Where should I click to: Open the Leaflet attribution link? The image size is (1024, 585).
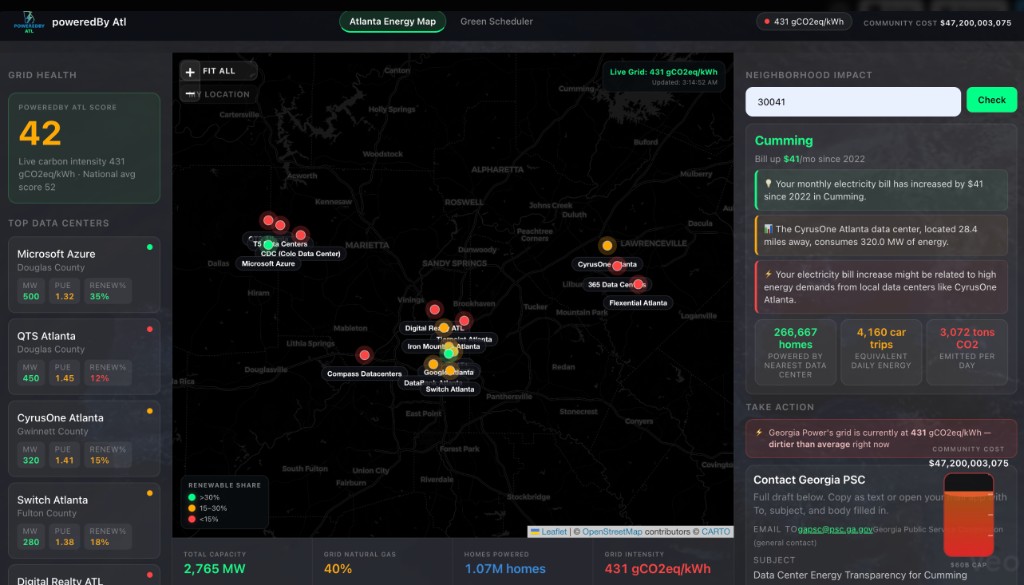(554, 531)
